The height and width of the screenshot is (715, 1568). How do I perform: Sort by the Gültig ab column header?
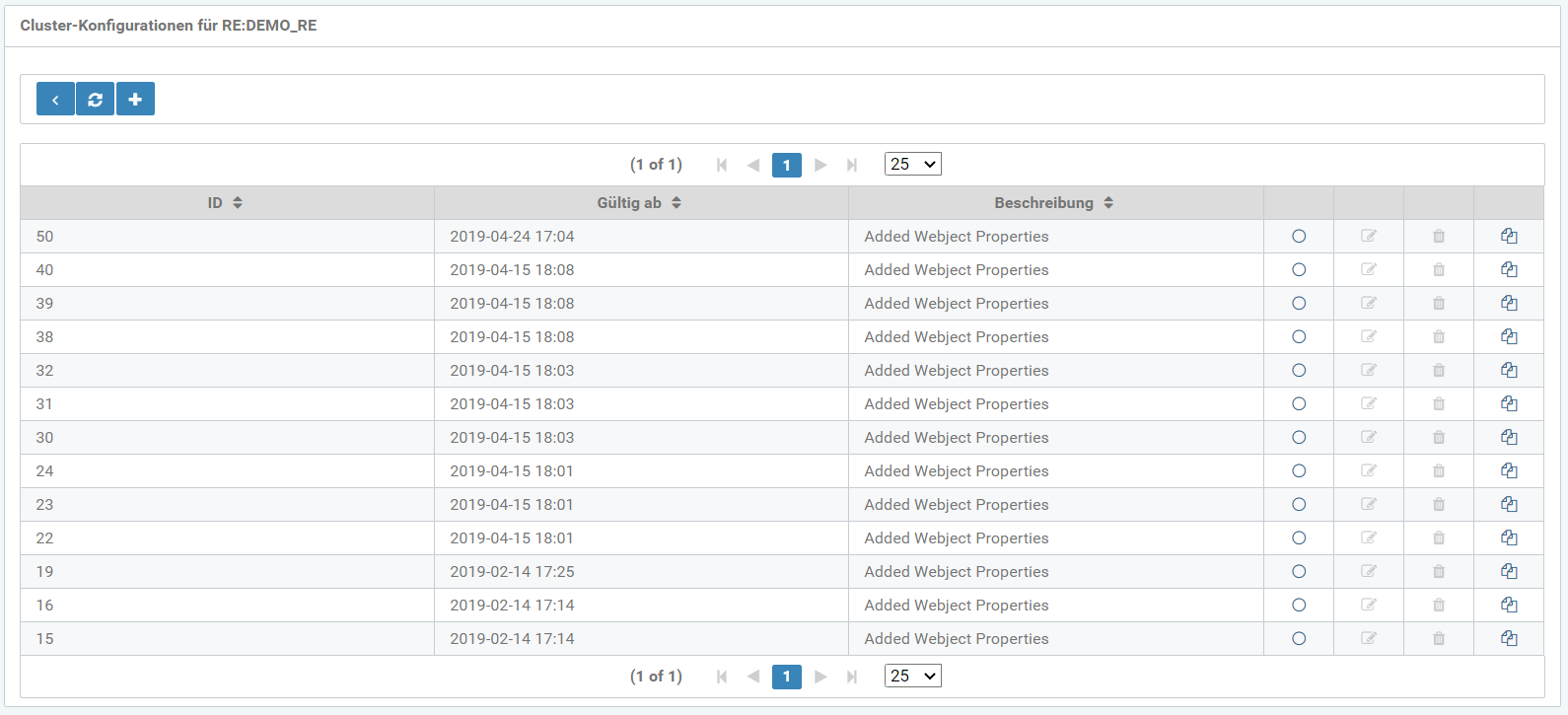(x=639, y=203)
